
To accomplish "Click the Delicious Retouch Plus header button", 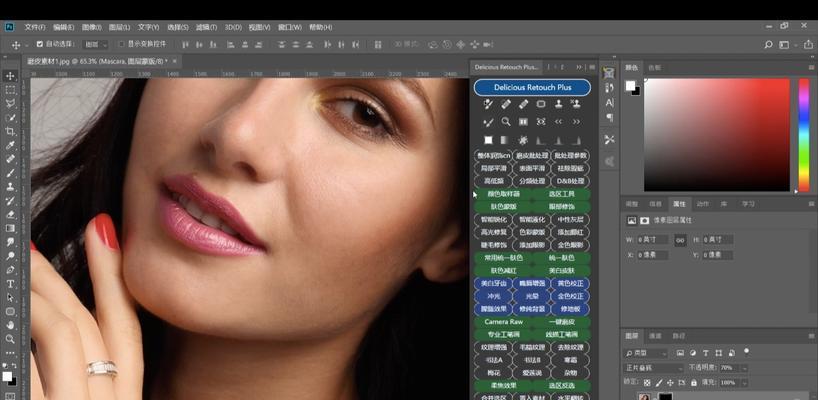I will (x=532, y=88).
